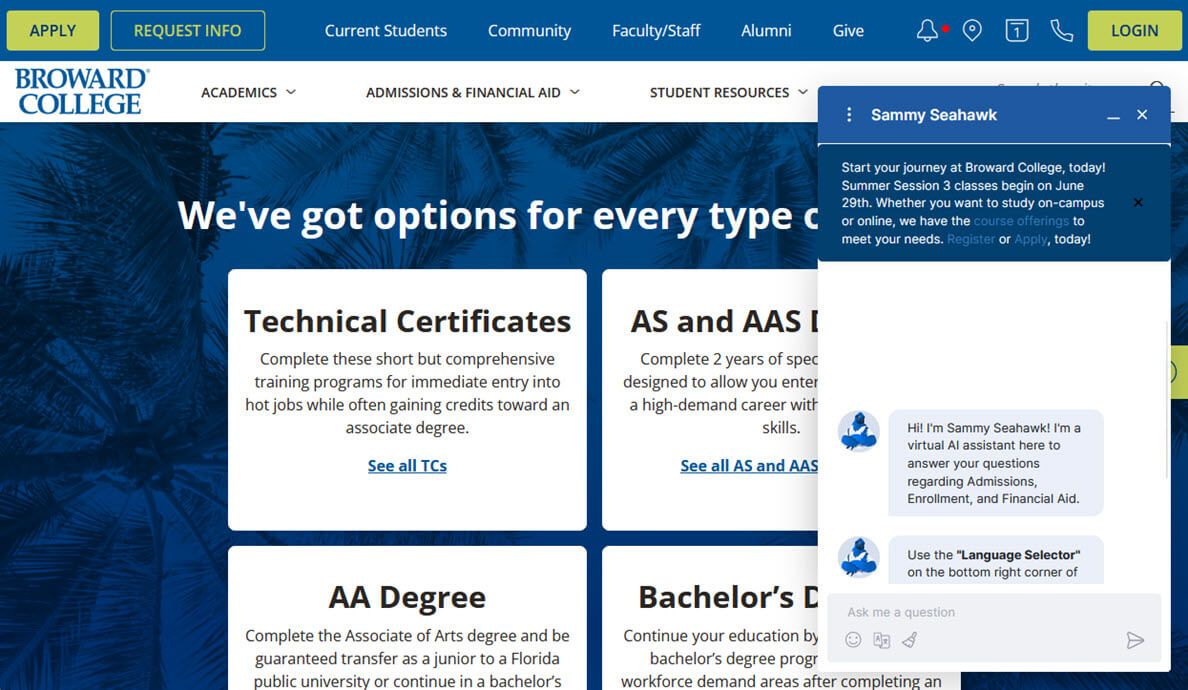Open the Give page
1188x690 pixels.
click(x=848, y=30)
